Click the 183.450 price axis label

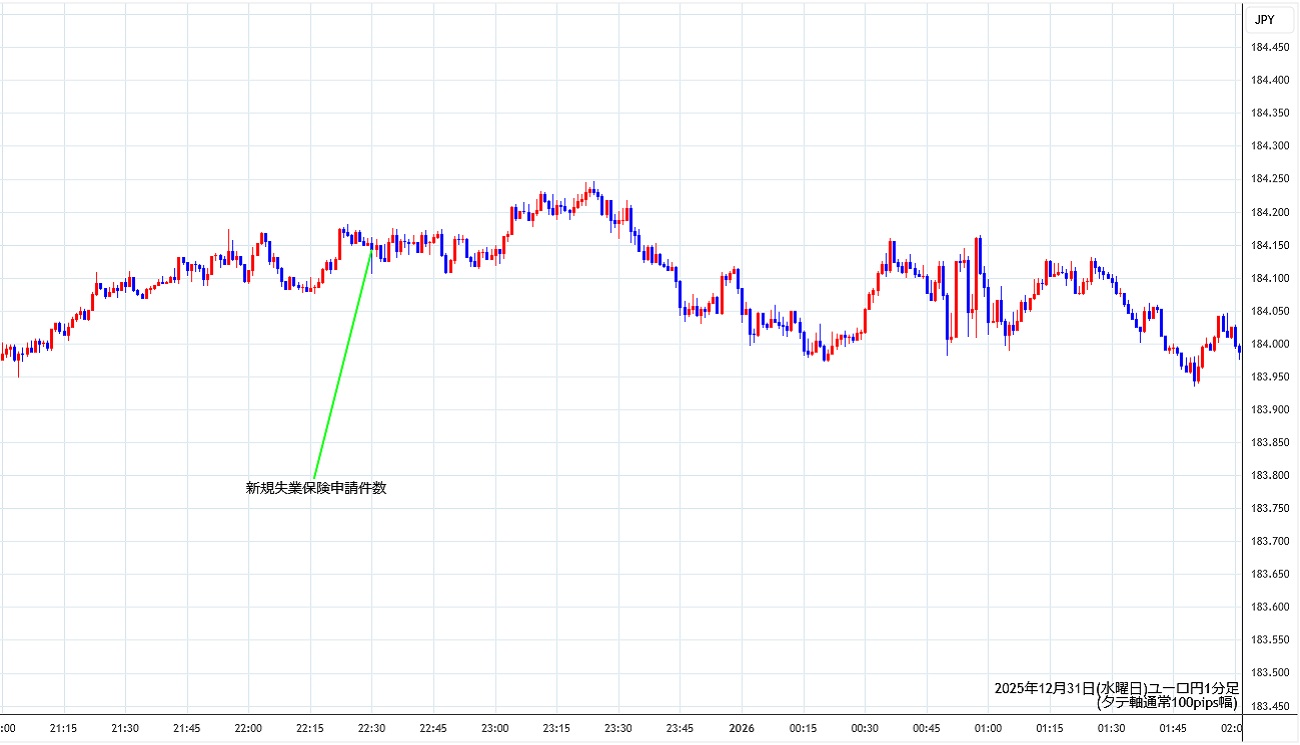pos(1269,706)
